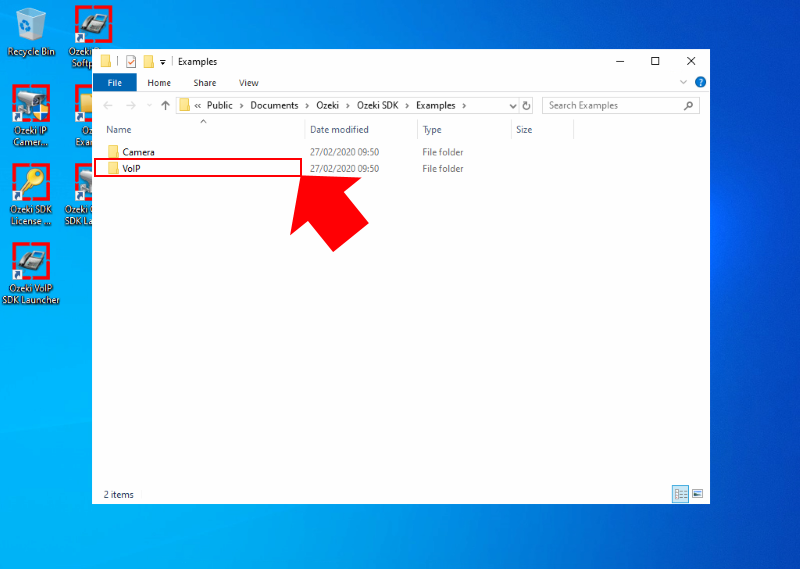The image size is (800, 569).
Task: Click Ozeki in the address breadcrumb
Action: (x=328, y=106)
